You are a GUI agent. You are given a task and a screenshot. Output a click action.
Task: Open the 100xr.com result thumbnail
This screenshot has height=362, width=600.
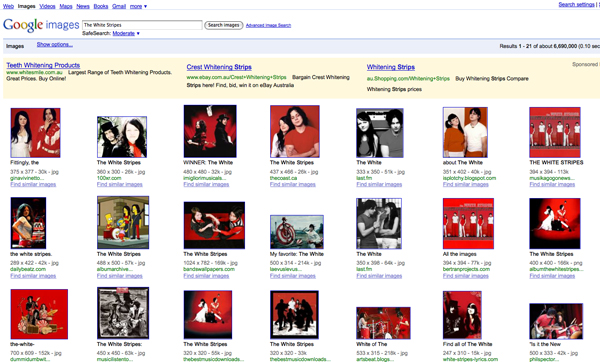pyautogui.click(x=122, y=137)
